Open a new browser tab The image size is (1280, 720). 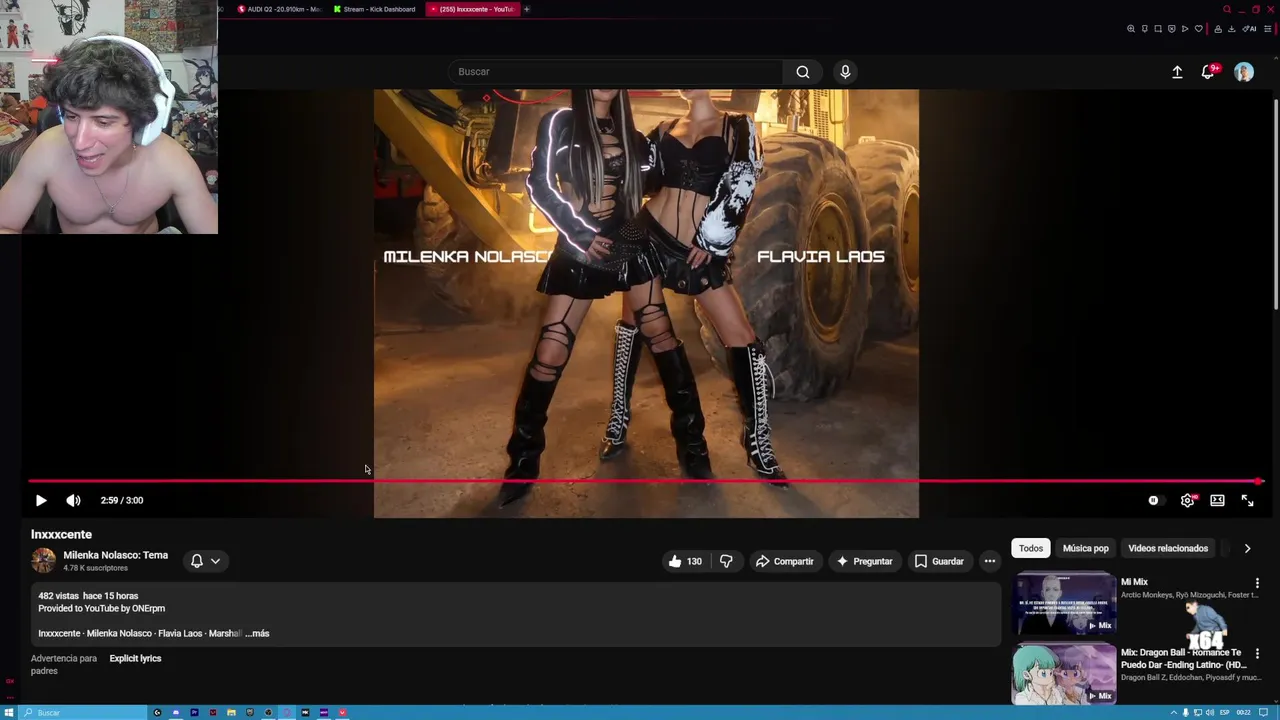click(527, 9)
